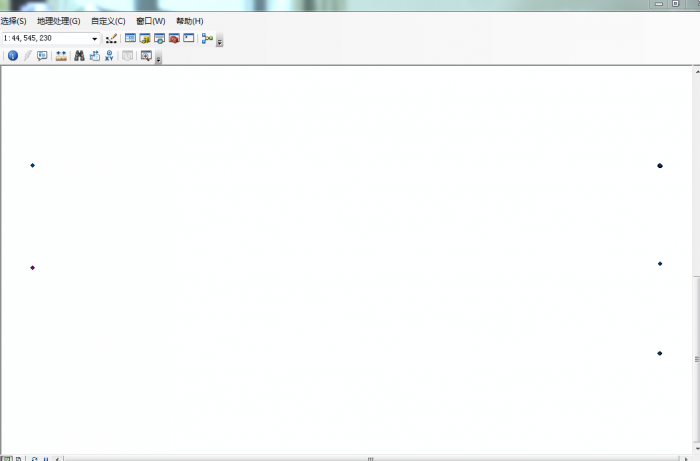
Task: Open the Table of Contents window
Action: (130, 39)
